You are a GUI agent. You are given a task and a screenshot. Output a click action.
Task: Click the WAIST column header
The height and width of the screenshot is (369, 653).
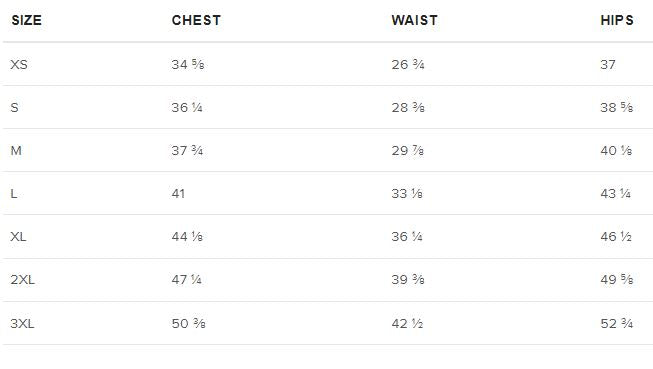pyautogui.click(x=414, y=20)
